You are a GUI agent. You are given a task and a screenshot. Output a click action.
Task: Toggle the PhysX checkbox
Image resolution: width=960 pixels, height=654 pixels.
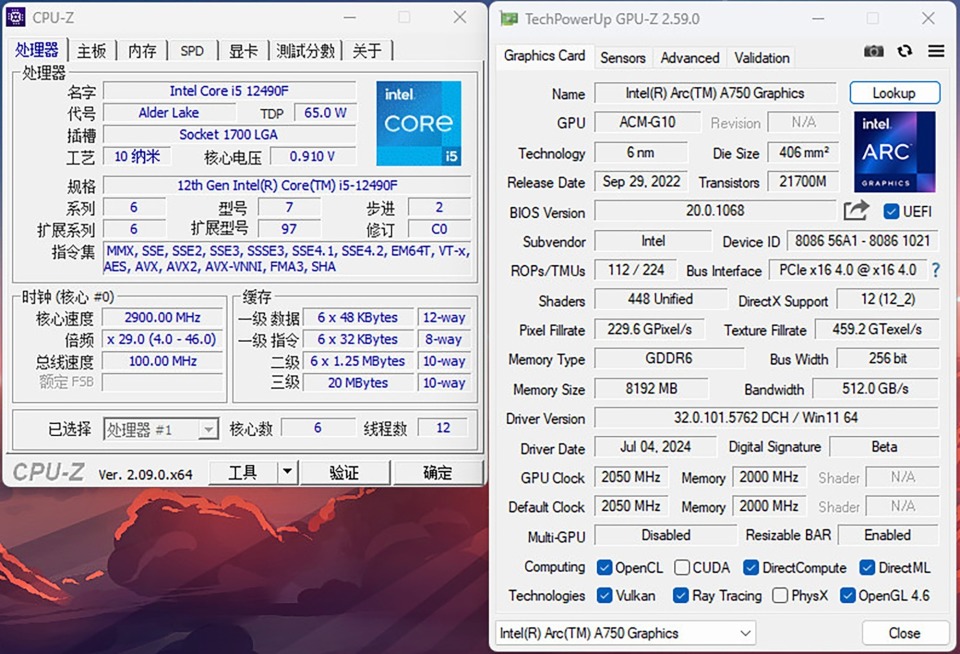click(780, 595)
